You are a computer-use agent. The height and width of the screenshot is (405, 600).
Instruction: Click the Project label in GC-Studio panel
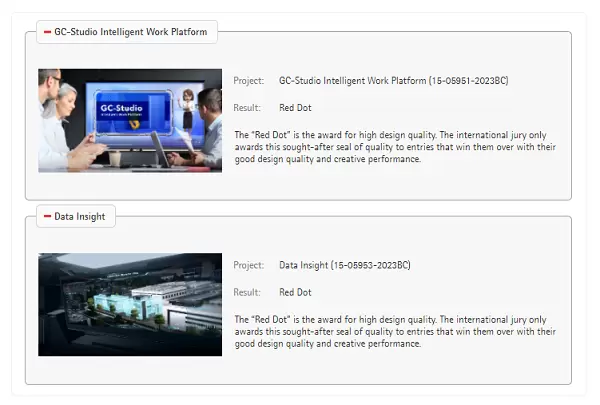248,81
